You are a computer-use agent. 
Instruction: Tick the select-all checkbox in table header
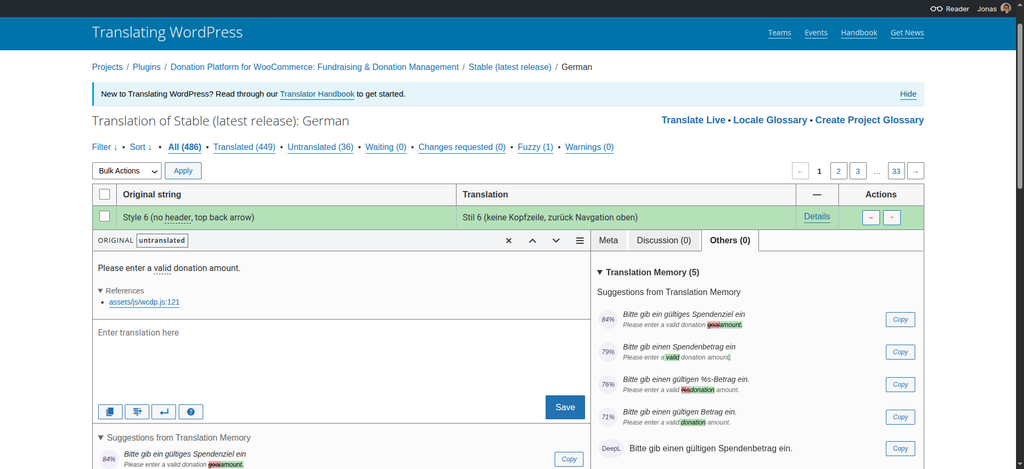click(104, 194)
